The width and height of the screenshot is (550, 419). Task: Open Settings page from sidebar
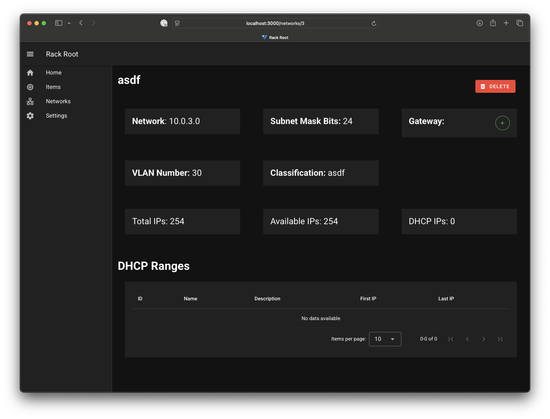(56, 116)
